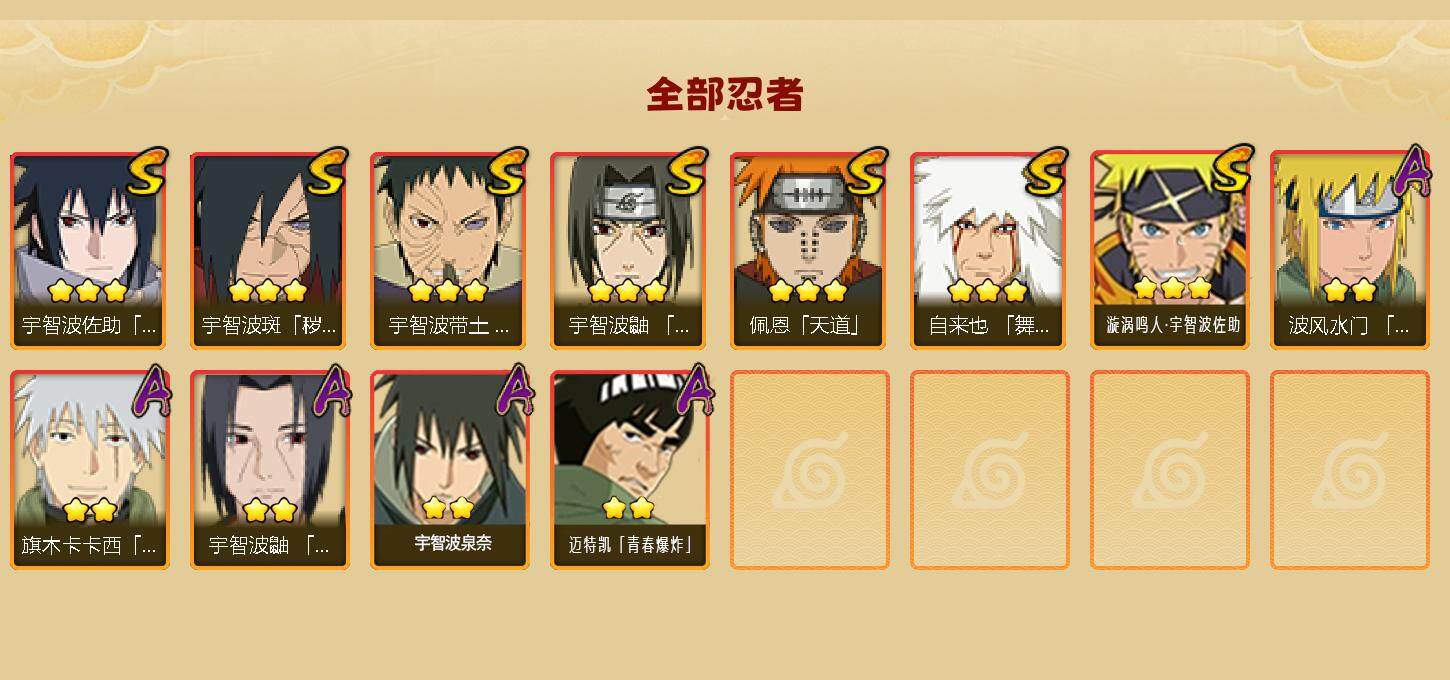
Task: Select the 自来也 ninja card
Action: coord(990,250)
